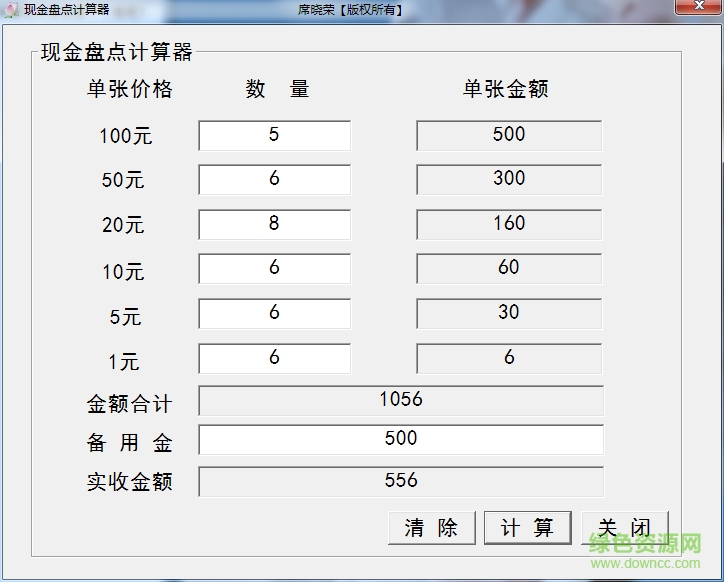Click the 10元 quantity input field
Image resolution: width=724 pixels, height=582 pixels.
coord(275,268)
